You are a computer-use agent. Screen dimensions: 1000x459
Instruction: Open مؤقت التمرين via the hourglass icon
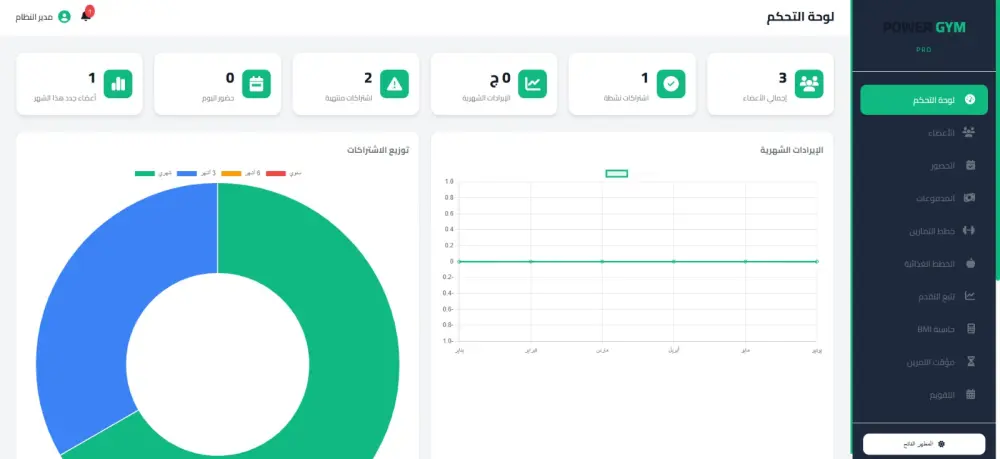coord(971,361)
